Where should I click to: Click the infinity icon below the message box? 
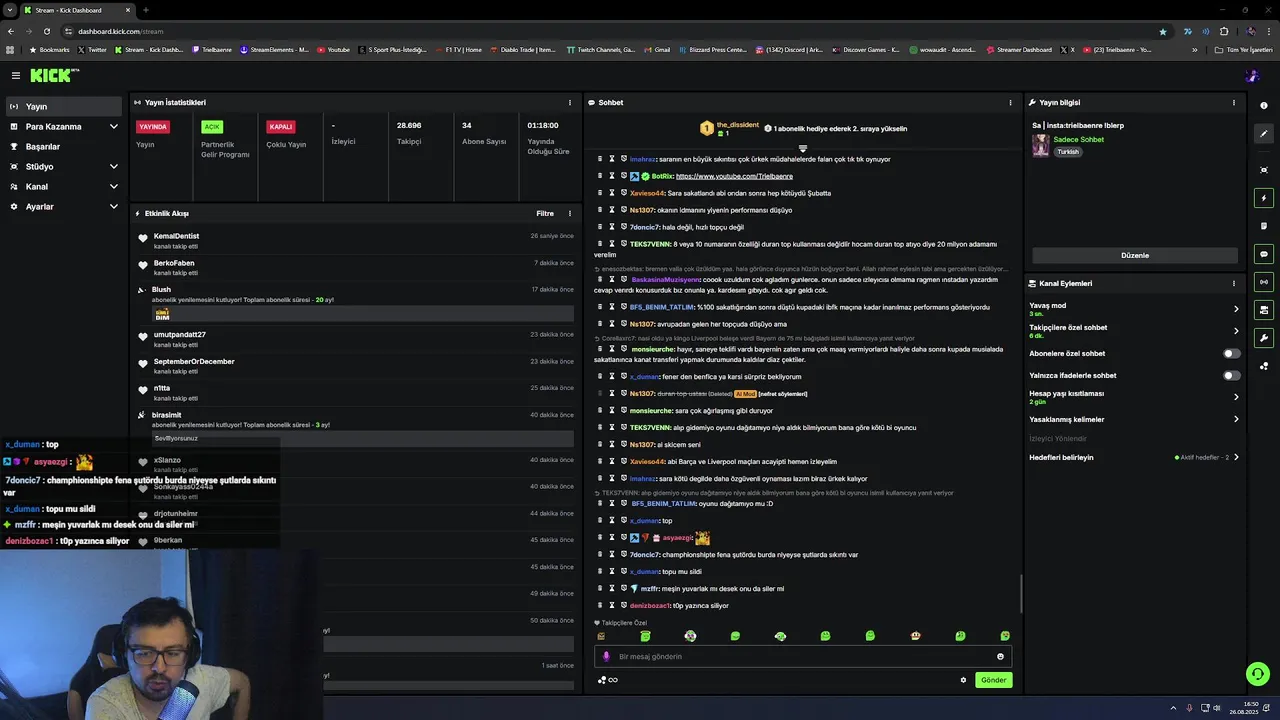click(613, 680)
